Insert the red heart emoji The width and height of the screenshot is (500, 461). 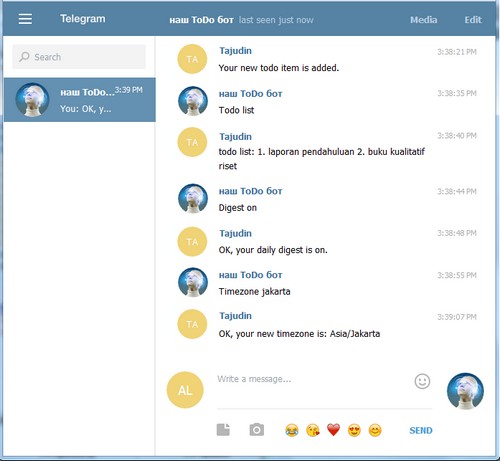pyautogui.click(x=333, y=430)
